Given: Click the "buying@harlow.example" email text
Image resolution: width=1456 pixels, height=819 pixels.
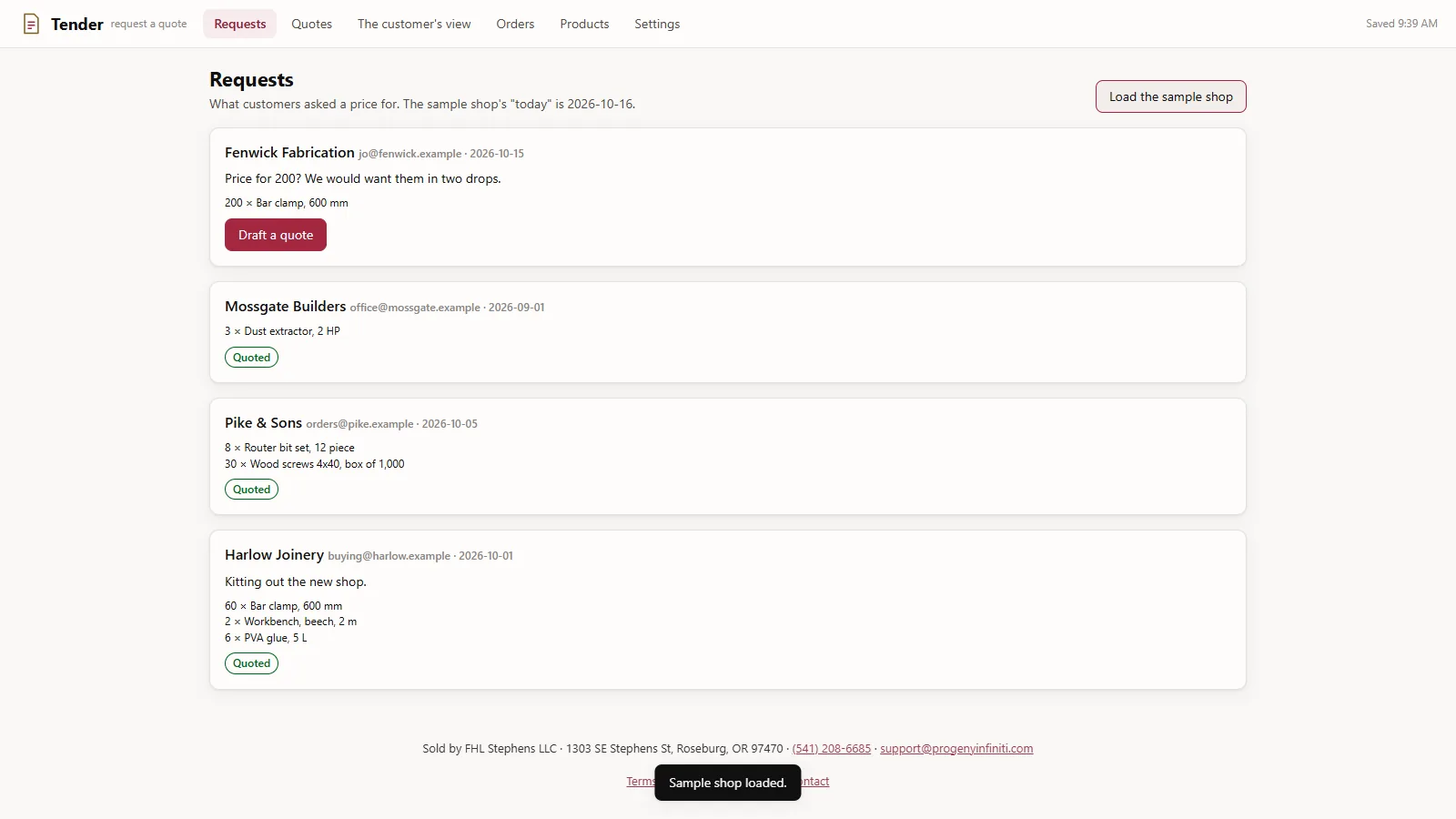Looking at the screenshot, I should (x=389, y=556).
